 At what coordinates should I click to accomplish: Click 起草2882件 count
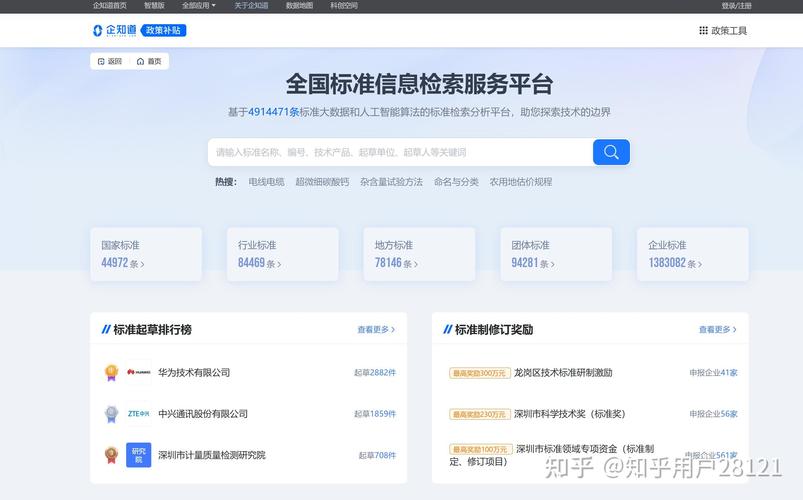(375, 372)
